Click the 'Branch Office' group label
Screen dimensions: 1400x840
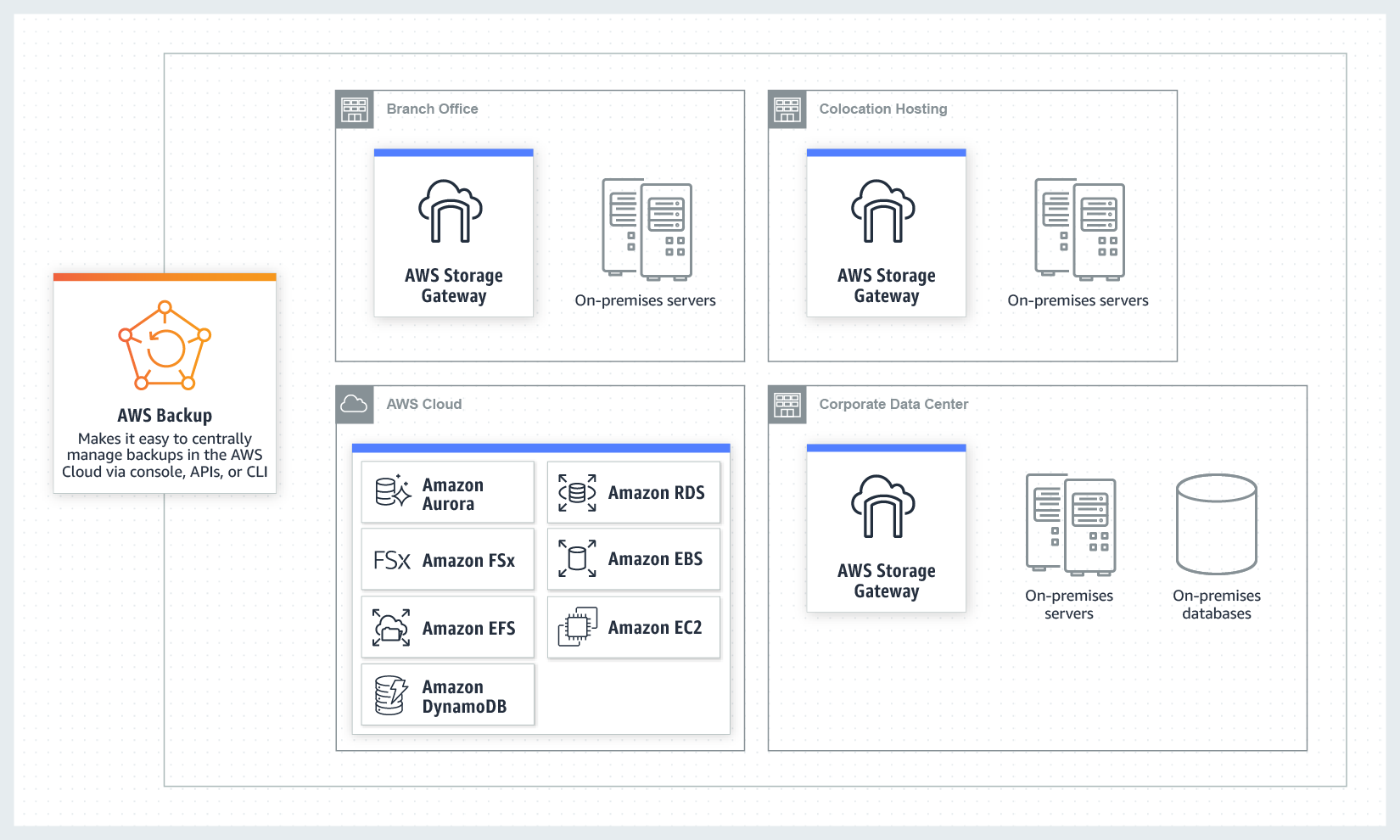[432, 109]
